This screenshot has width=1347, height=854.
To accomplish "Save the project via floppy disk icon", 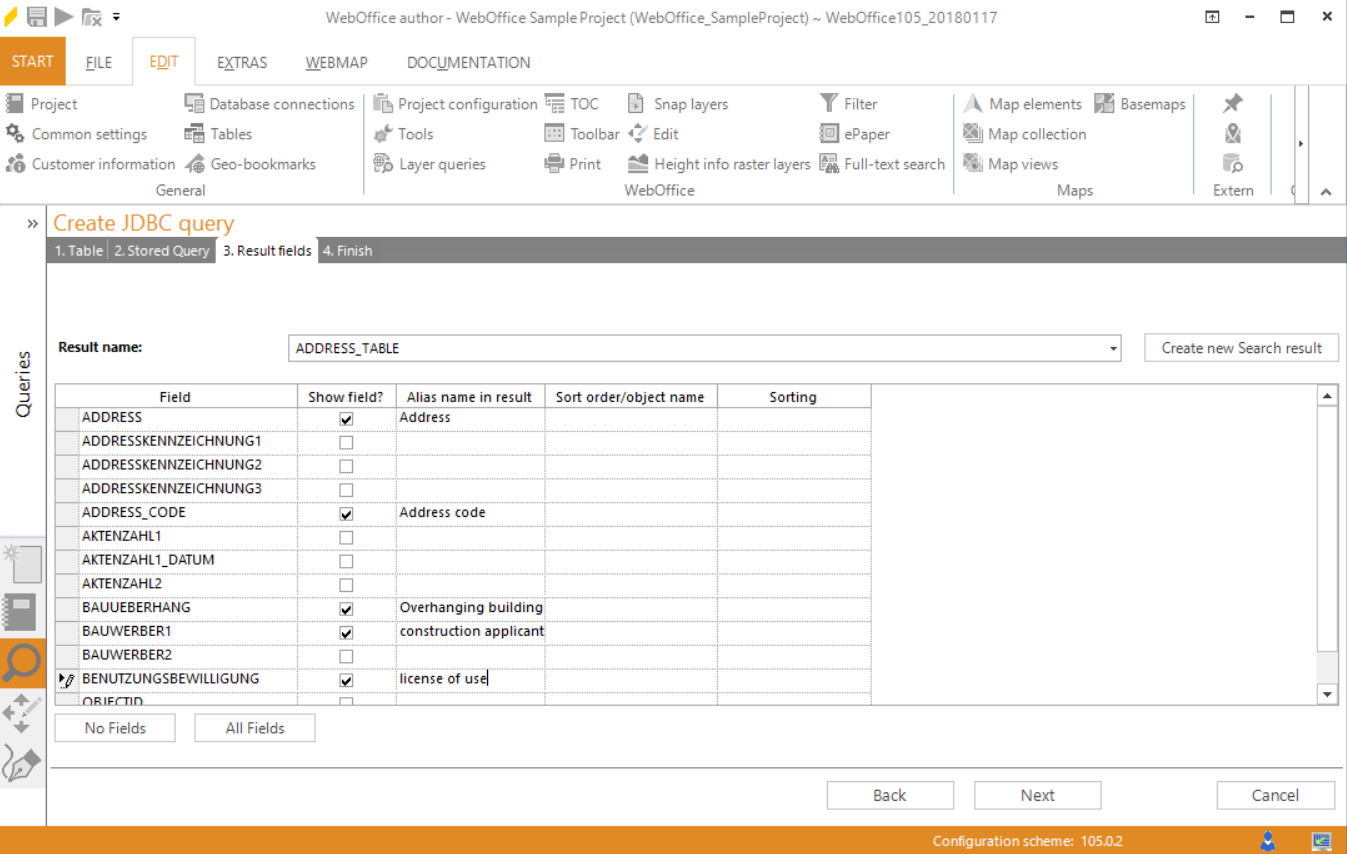I will [x=38, y=15].
